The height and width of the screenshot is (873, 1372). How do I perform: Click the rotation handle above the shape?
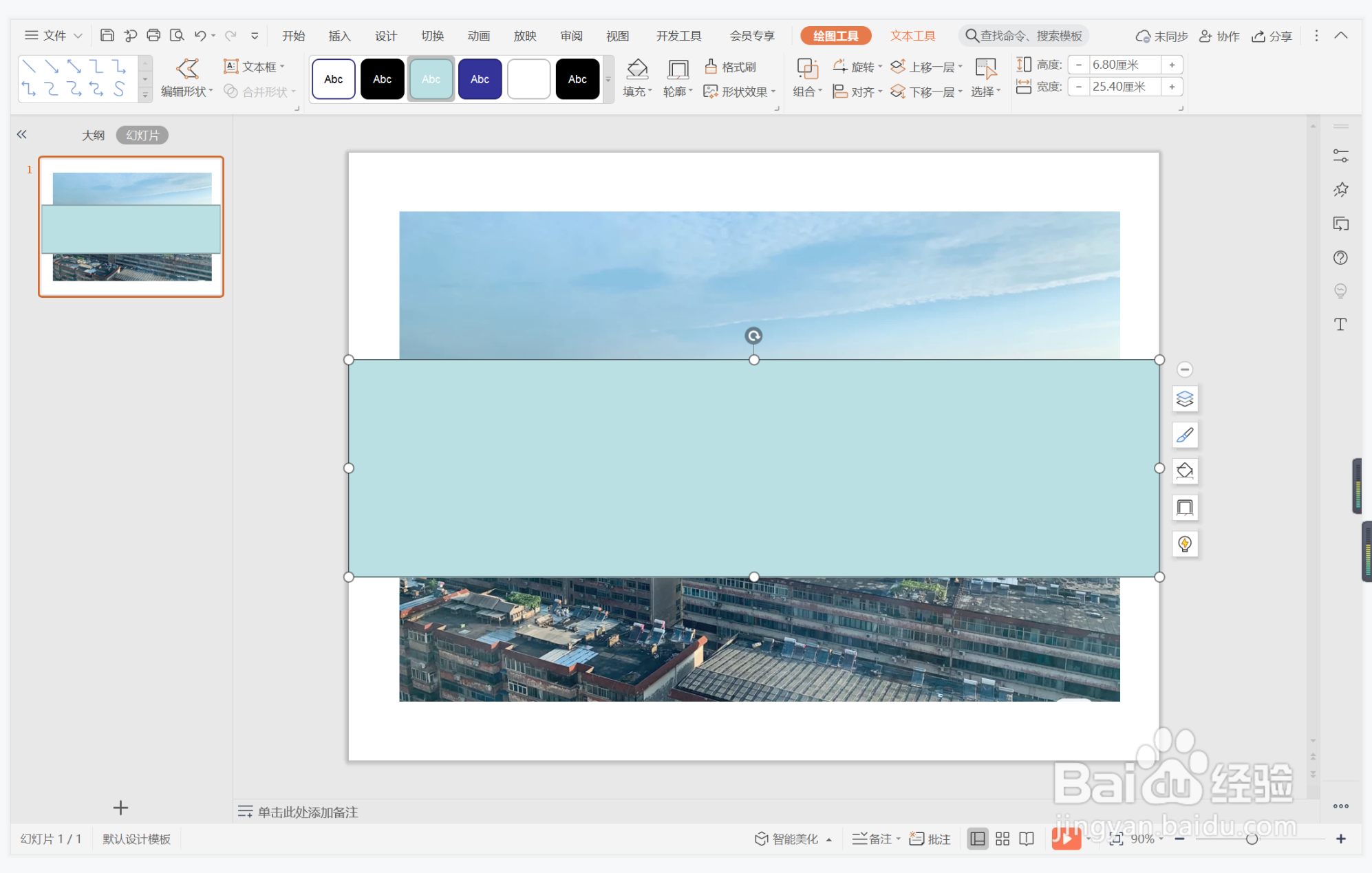(753, 336)
